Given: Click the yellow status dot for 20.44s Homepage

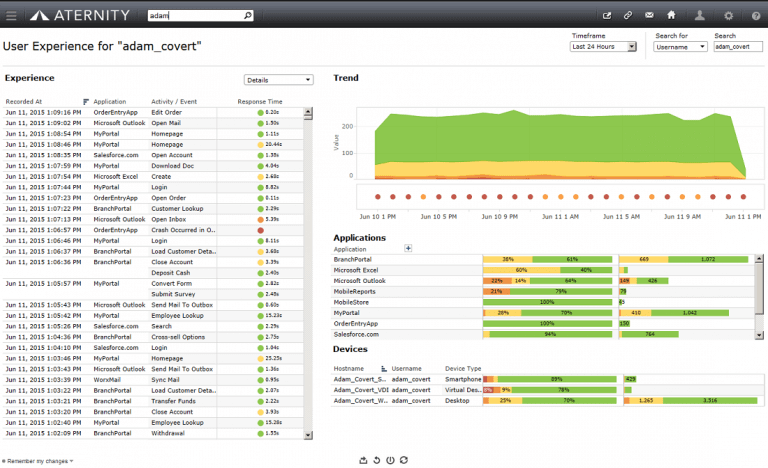Looking at the screenshot, I should tap(261, 145).
